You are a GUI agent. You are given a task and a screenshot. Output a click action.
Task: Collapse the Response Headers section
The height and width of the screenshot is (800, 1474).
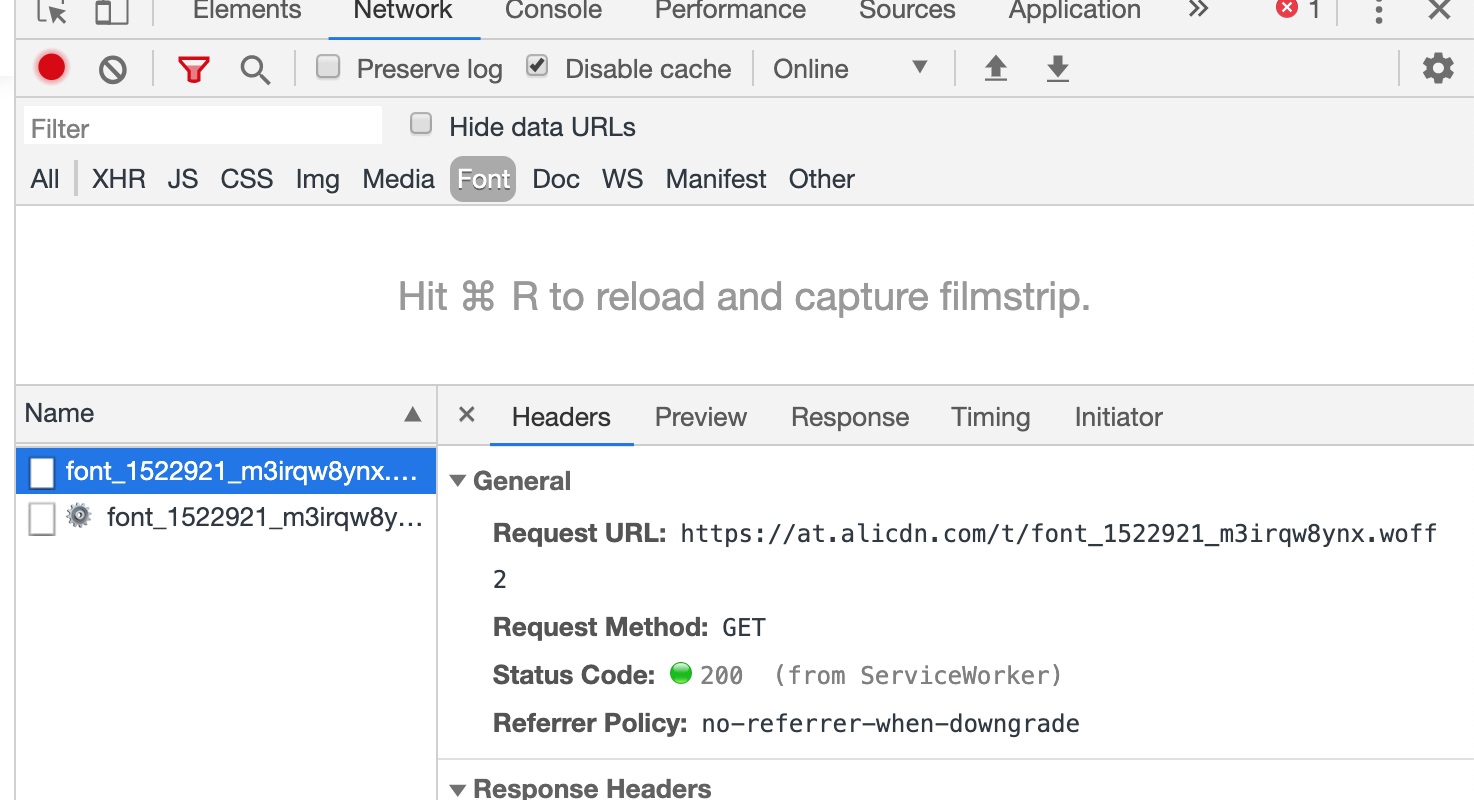(458, 790)
